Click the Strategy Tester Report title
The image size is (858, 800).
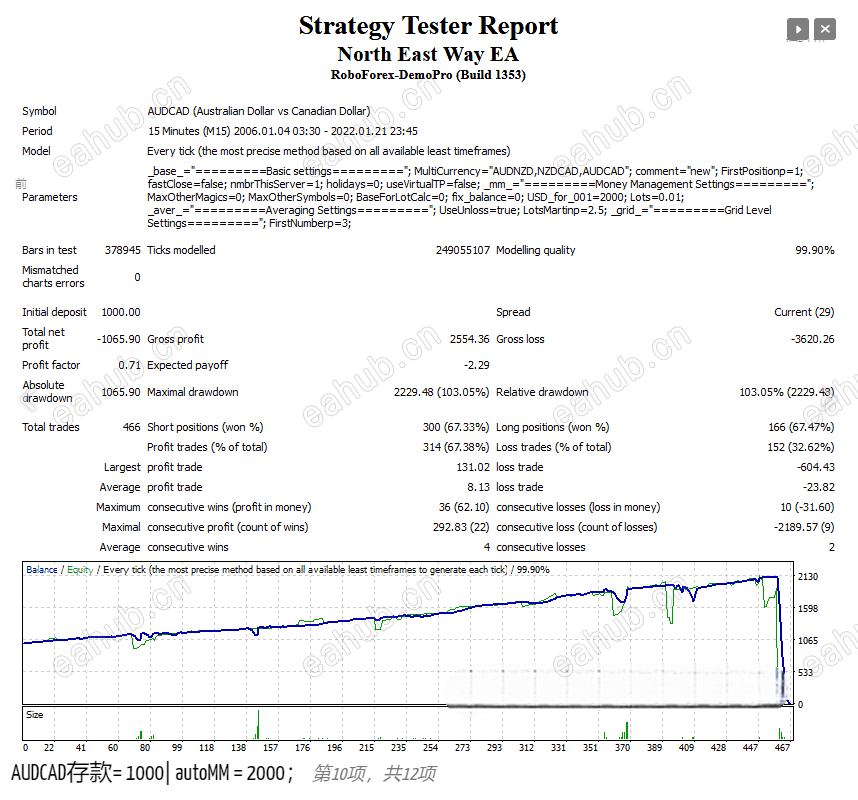tap(428, 26)
